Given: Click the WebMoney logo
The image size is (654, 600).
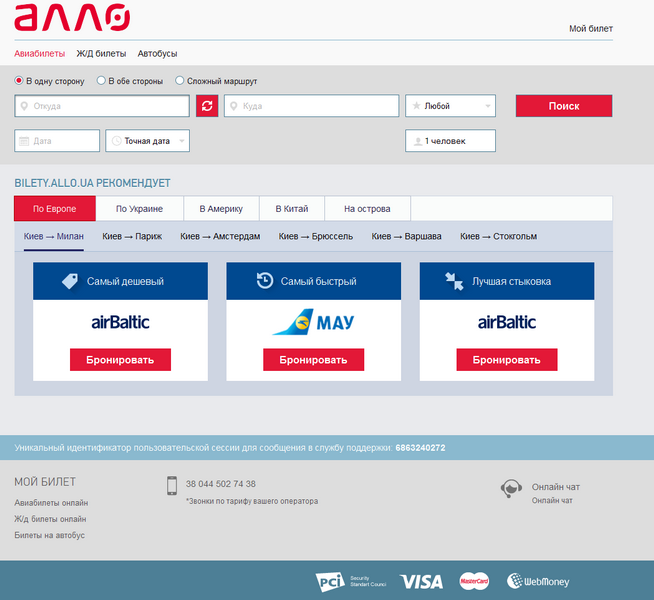Looking at the screenshot, I should [x=538, y=581].
